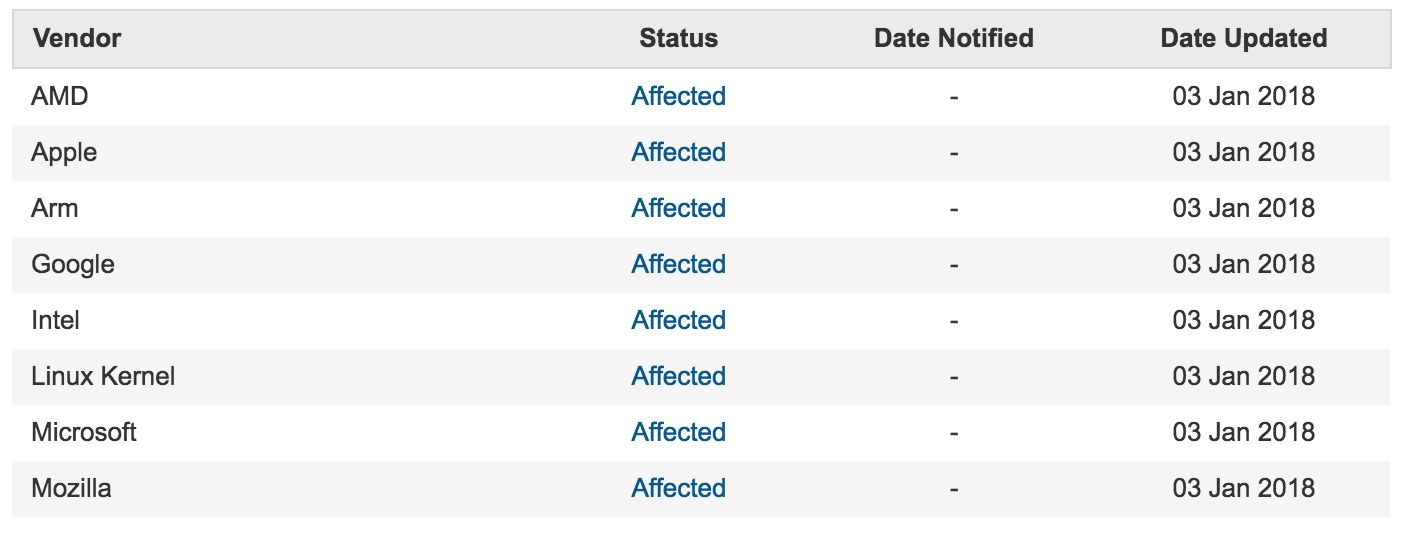Click the Affected link for Arm

(x=678, y=209)
